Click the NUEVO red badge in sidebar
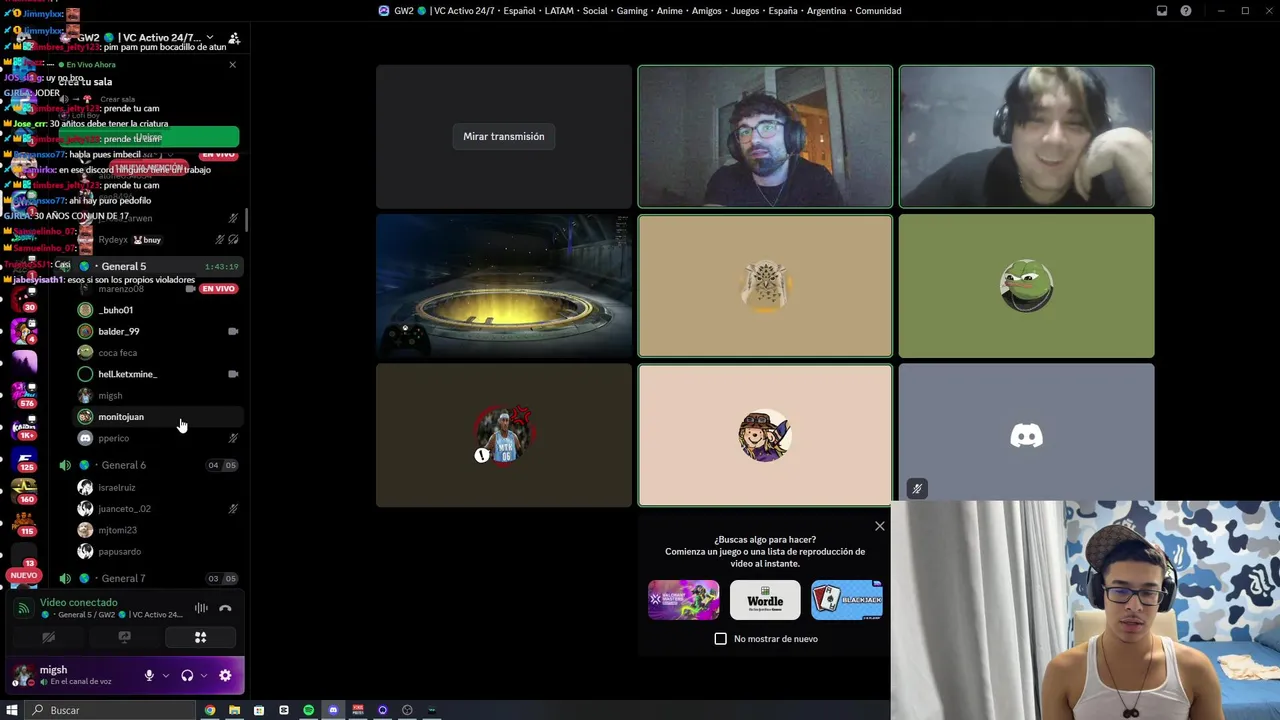Viewport: 1280px width, 720px height. tap(23, 576)
